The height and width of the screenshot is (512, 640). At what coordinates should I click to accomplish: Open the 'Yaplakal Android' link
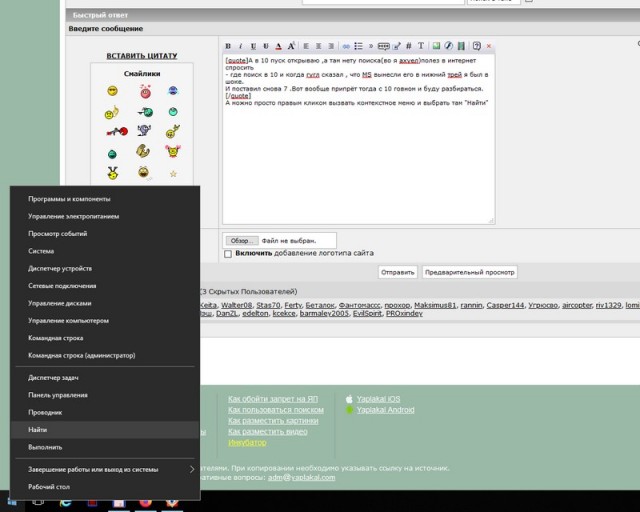[385, 410]
